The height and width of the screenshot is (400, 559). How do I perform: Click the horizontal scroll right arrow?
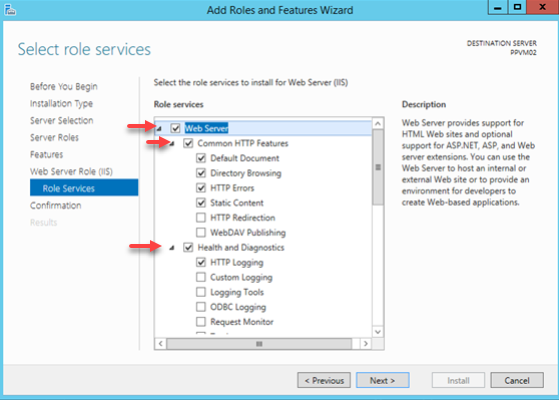365,344
